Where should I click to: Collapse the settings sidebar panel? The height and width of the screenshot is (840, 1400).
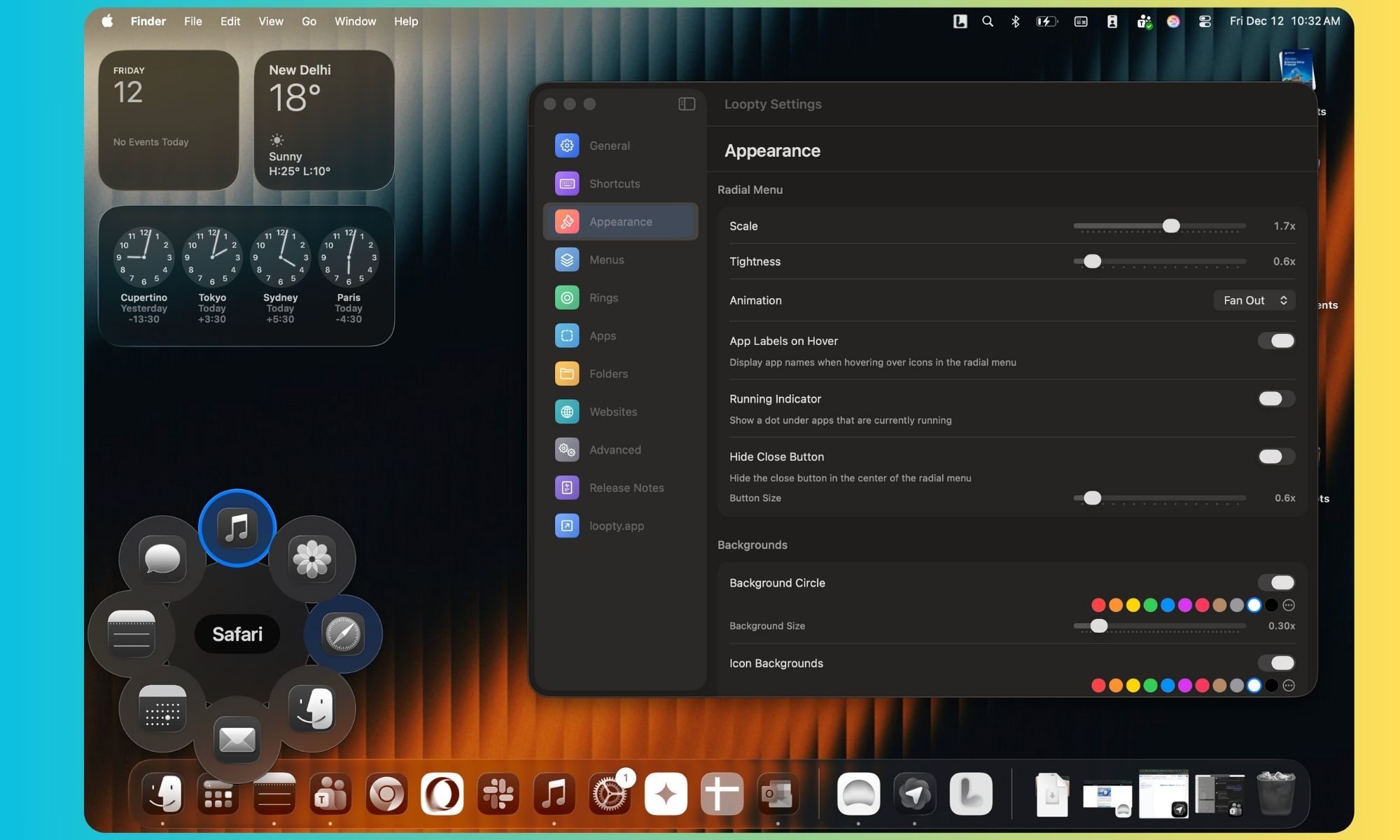point(687,104)
